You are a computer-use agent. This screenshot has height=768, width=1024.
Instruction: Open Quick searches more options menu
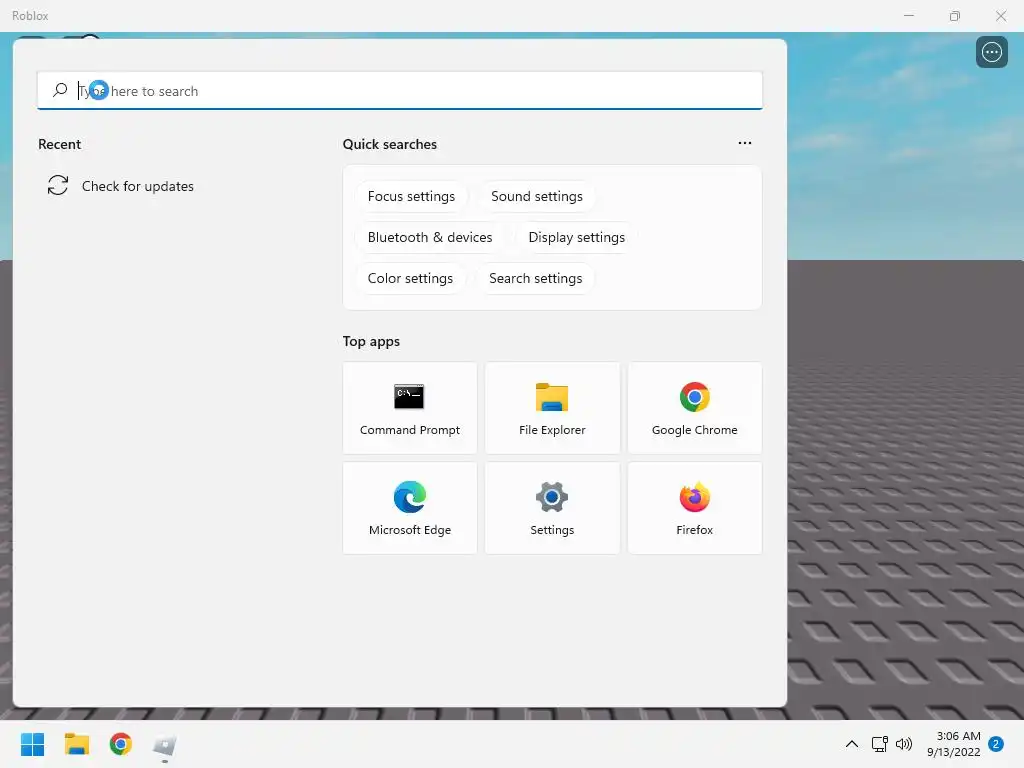click(x=744, y=143)
